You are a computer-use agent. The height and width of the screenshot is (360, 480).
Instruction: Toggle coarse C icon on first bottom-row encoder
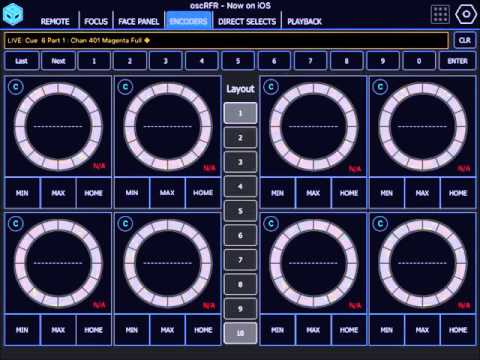[x=16, y=224]
